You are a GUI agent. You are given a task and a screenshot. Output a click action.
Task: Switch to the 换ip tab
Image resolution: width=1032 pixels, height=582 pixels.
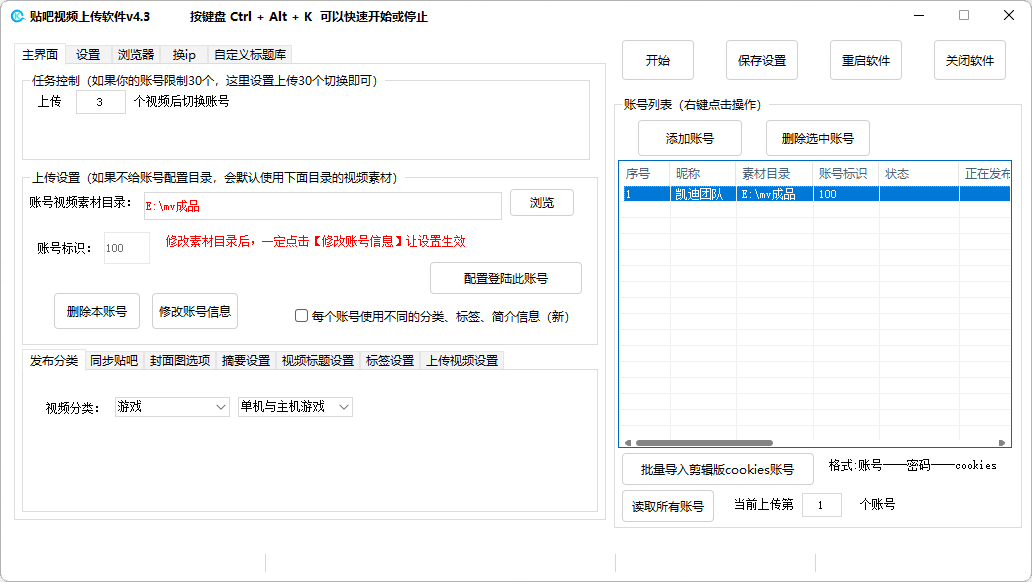coord(184,55)
